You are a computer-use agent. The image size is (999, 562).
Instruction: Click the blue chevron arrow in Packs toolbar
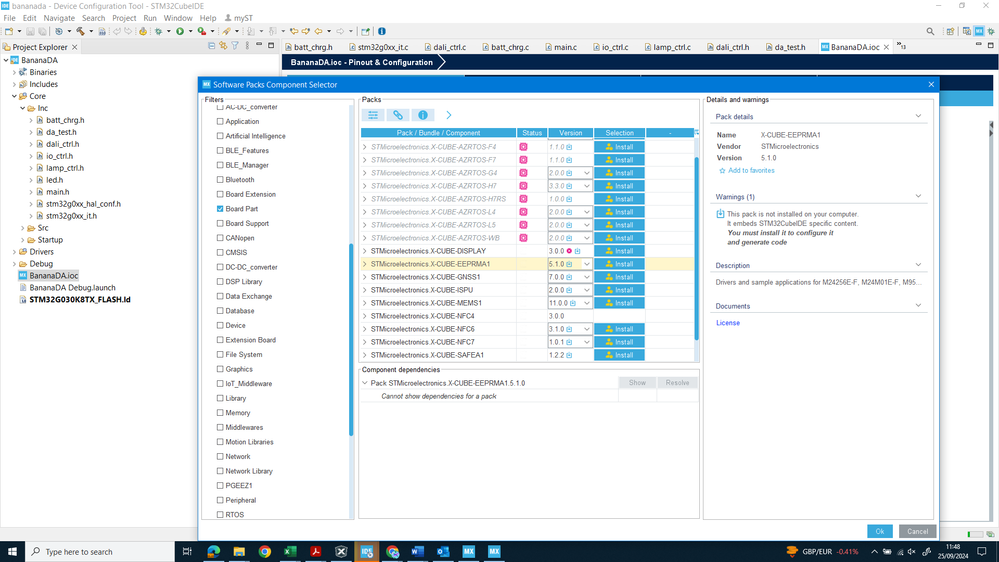pyautogui.click(x=449, y=116)
